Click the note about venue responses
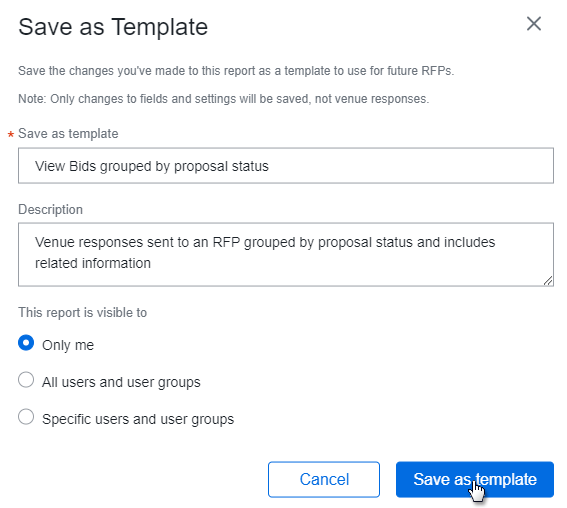Image resolution: width=567 pixels, height=508 pixels. (x=223, y=99)
